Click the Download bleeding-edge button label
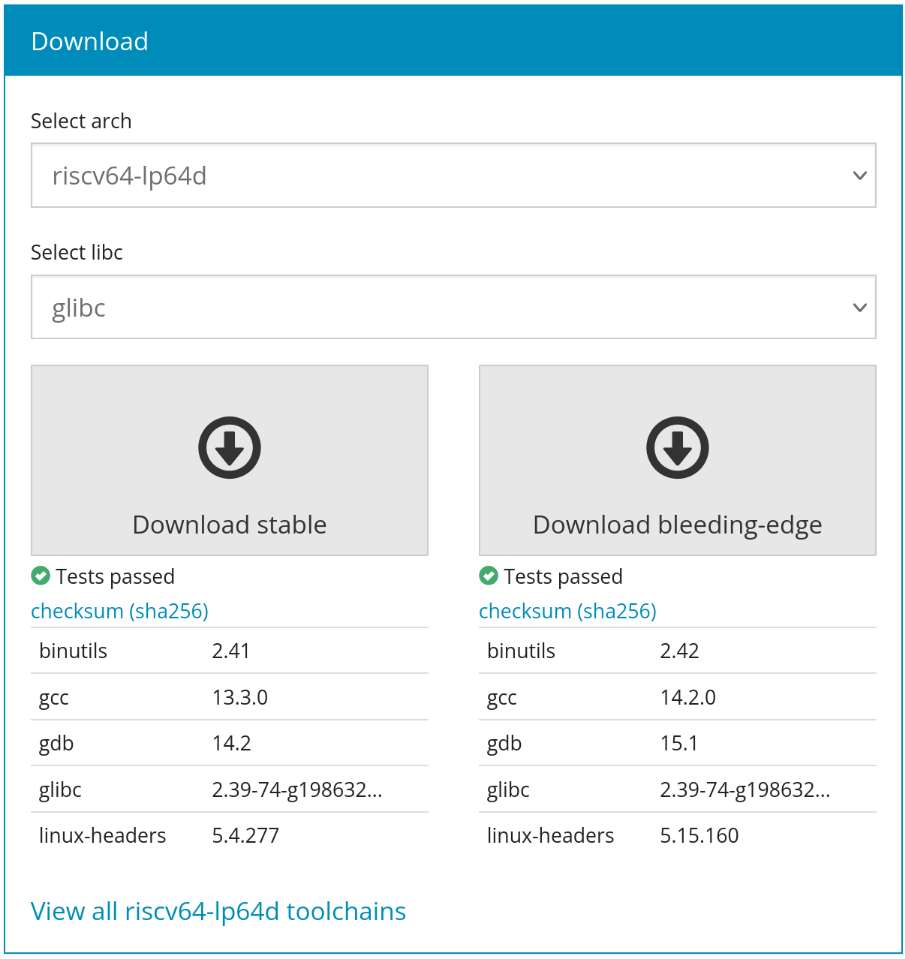The height and width of the screenshot is (959, 905). point(678,526)
